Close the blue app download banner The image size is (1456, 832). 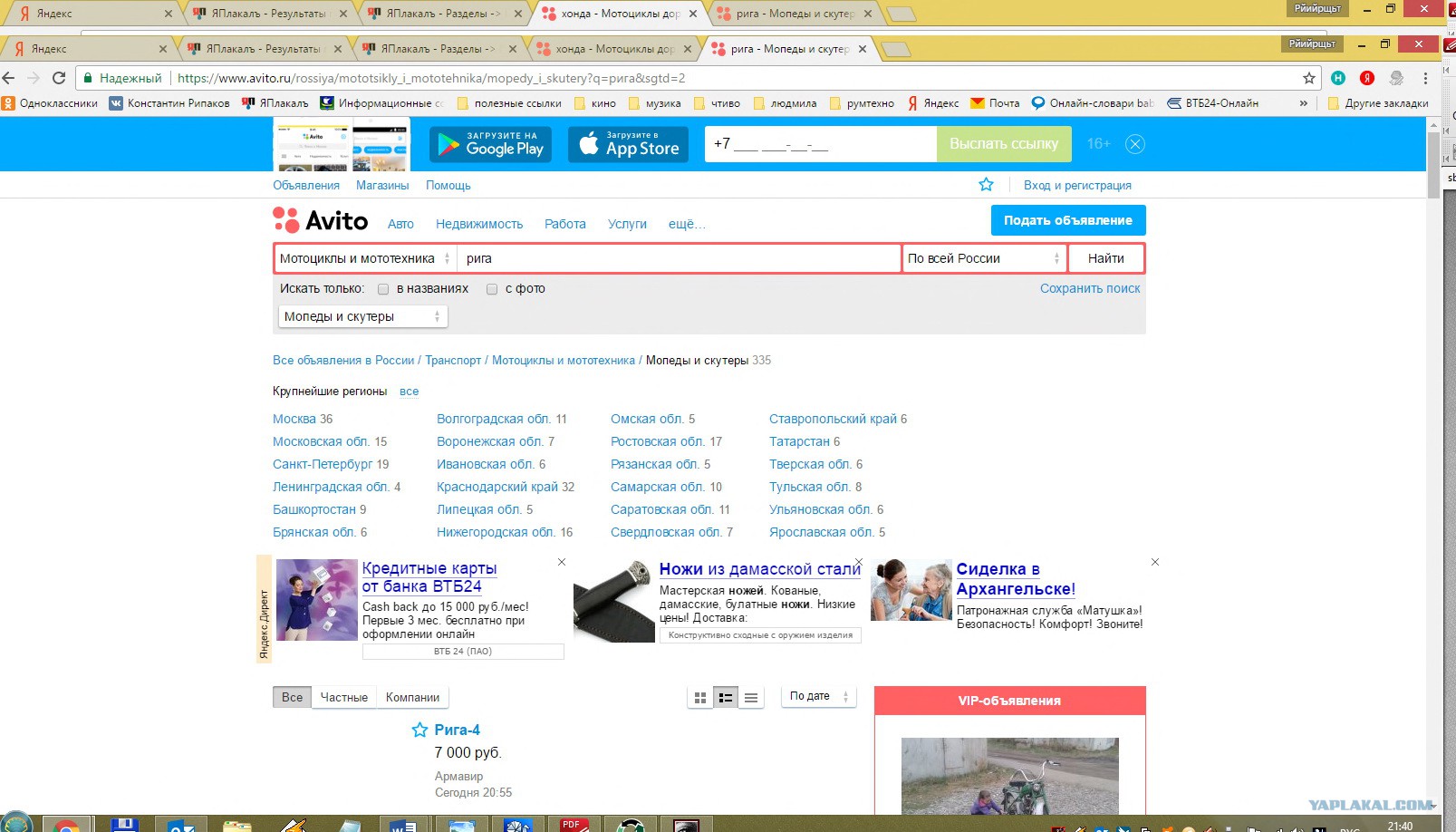(1135, 144)
